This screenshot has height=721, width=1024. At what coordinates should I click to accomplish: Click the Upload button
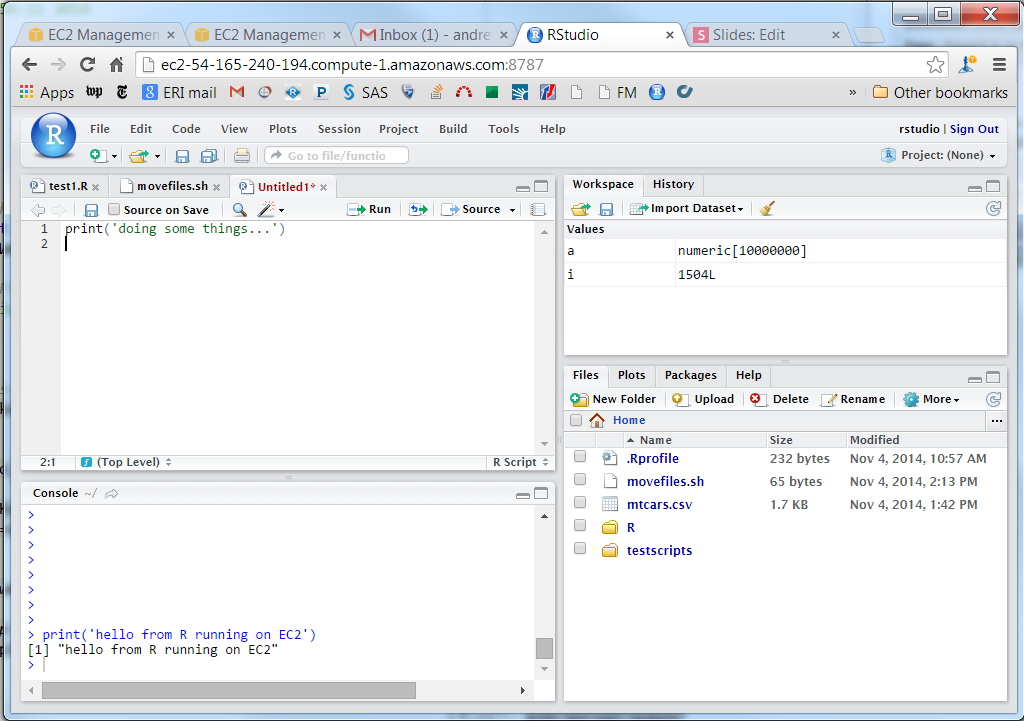click(703, 399)
